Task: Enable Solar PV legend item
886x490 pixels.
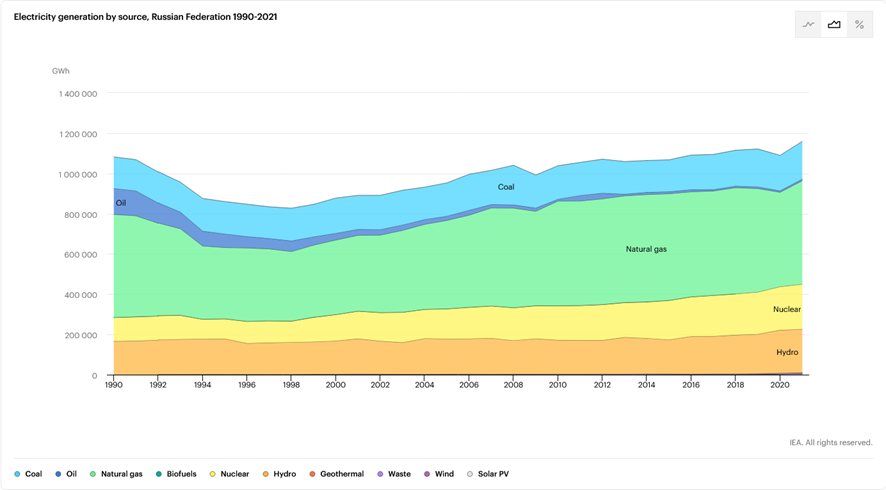Action: [x=489, y=474]
